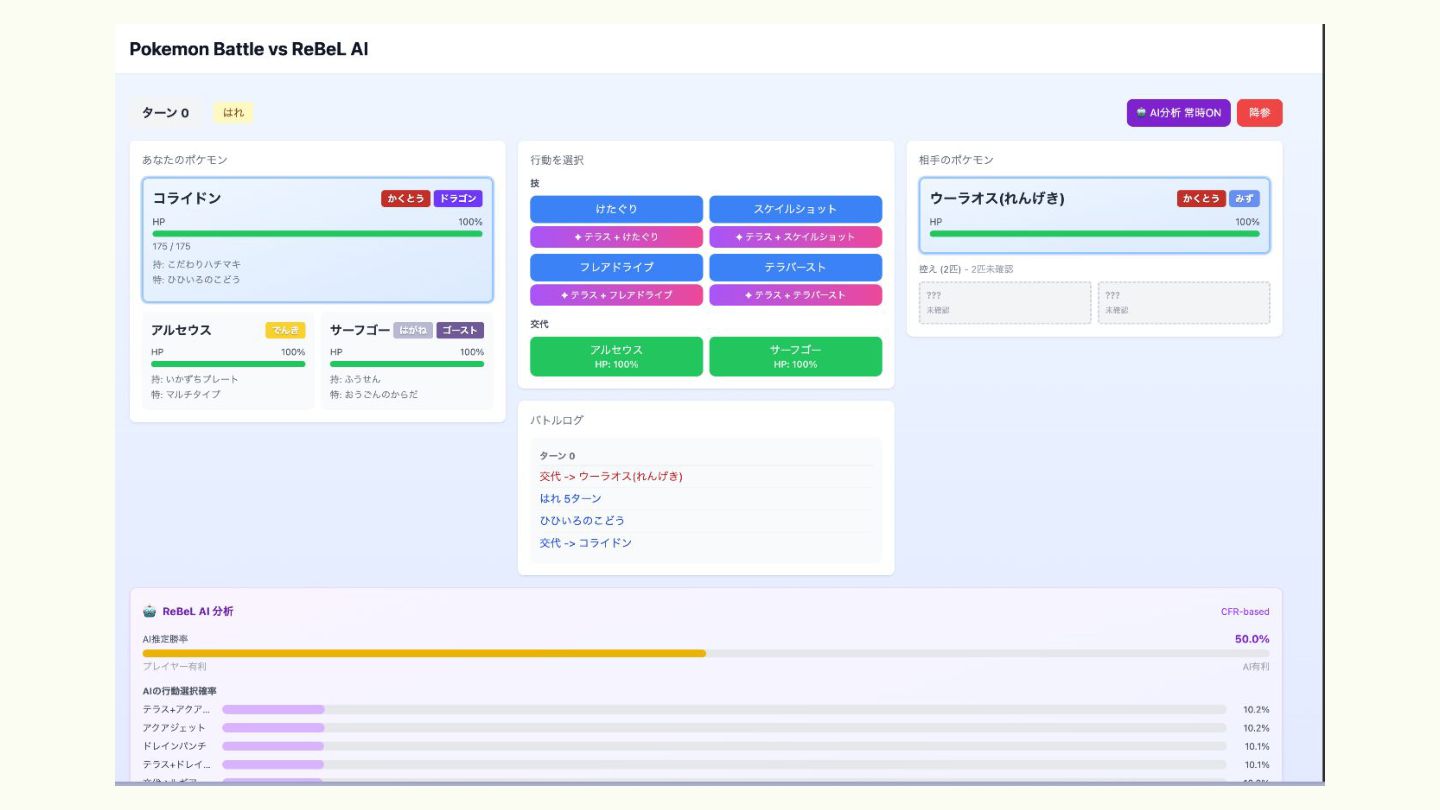Click the red 降参 surrender button
1440x810 pixels.
(x=1259, y=113)
